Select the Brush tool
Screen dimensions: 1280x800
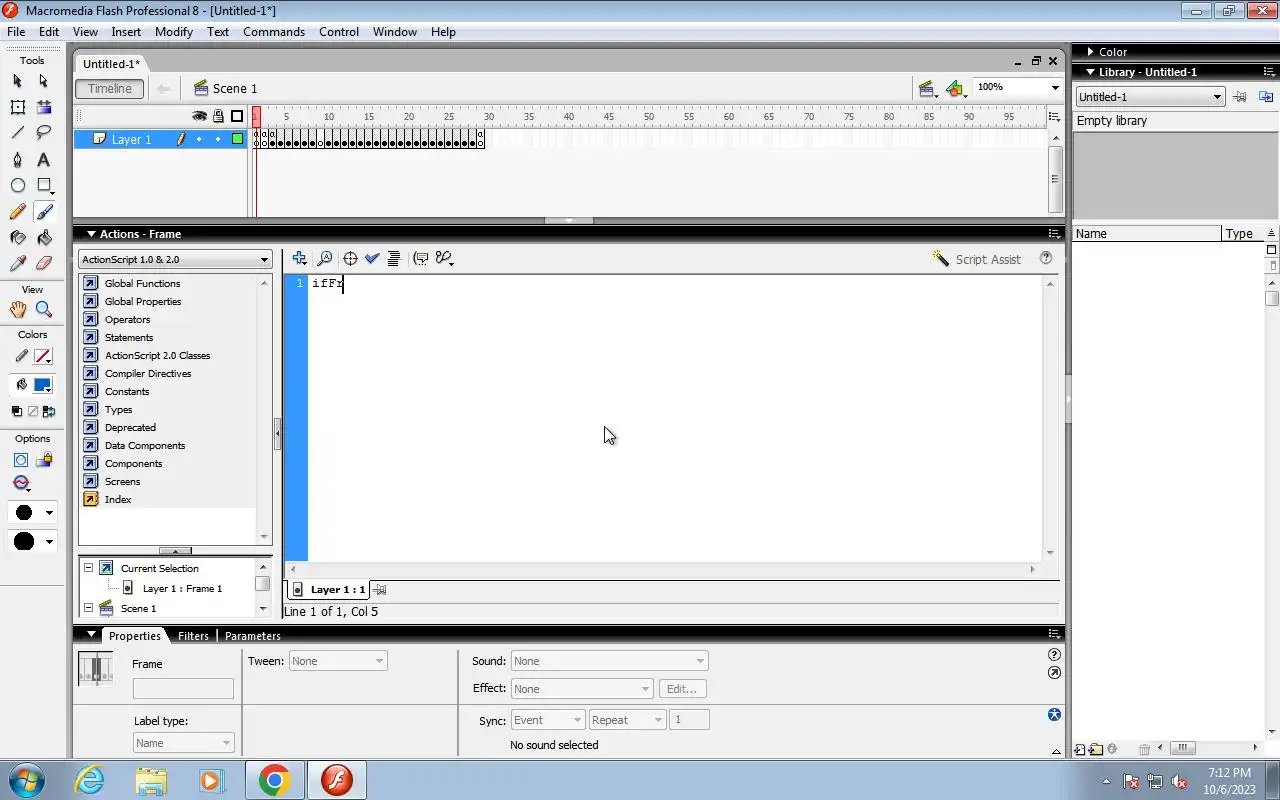tap(44, 212)
